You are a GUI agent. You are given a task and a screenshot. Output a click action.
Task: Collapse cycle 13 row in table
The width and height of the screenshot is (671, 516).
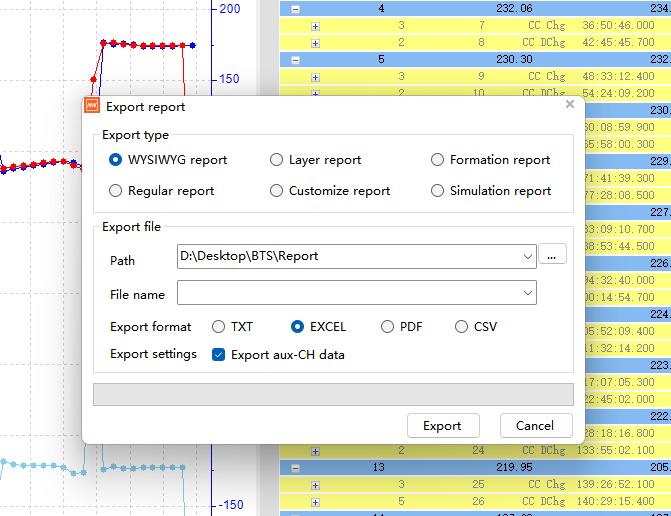coord(295,468)
